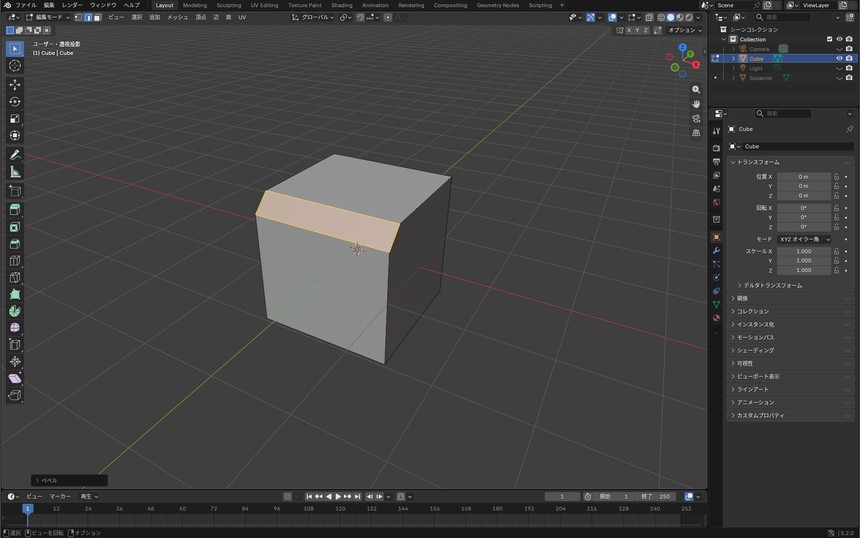The height and width of the screenshot is (538, 860).
Task: Enable edge select mode
Action: pyautogui.click(x=88, y=17)
